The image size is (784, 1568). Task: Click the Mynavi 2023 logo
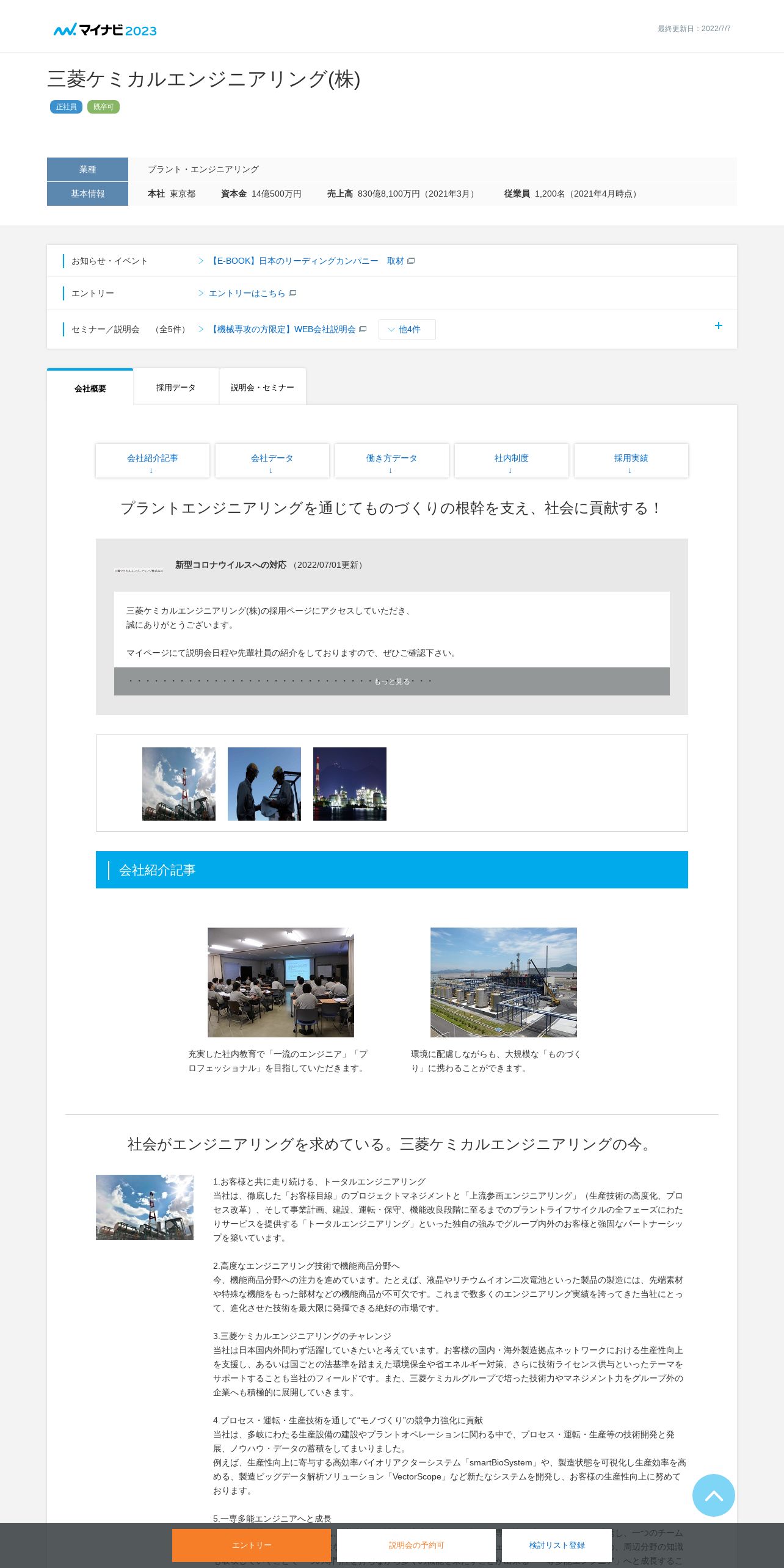click(105, 30)
